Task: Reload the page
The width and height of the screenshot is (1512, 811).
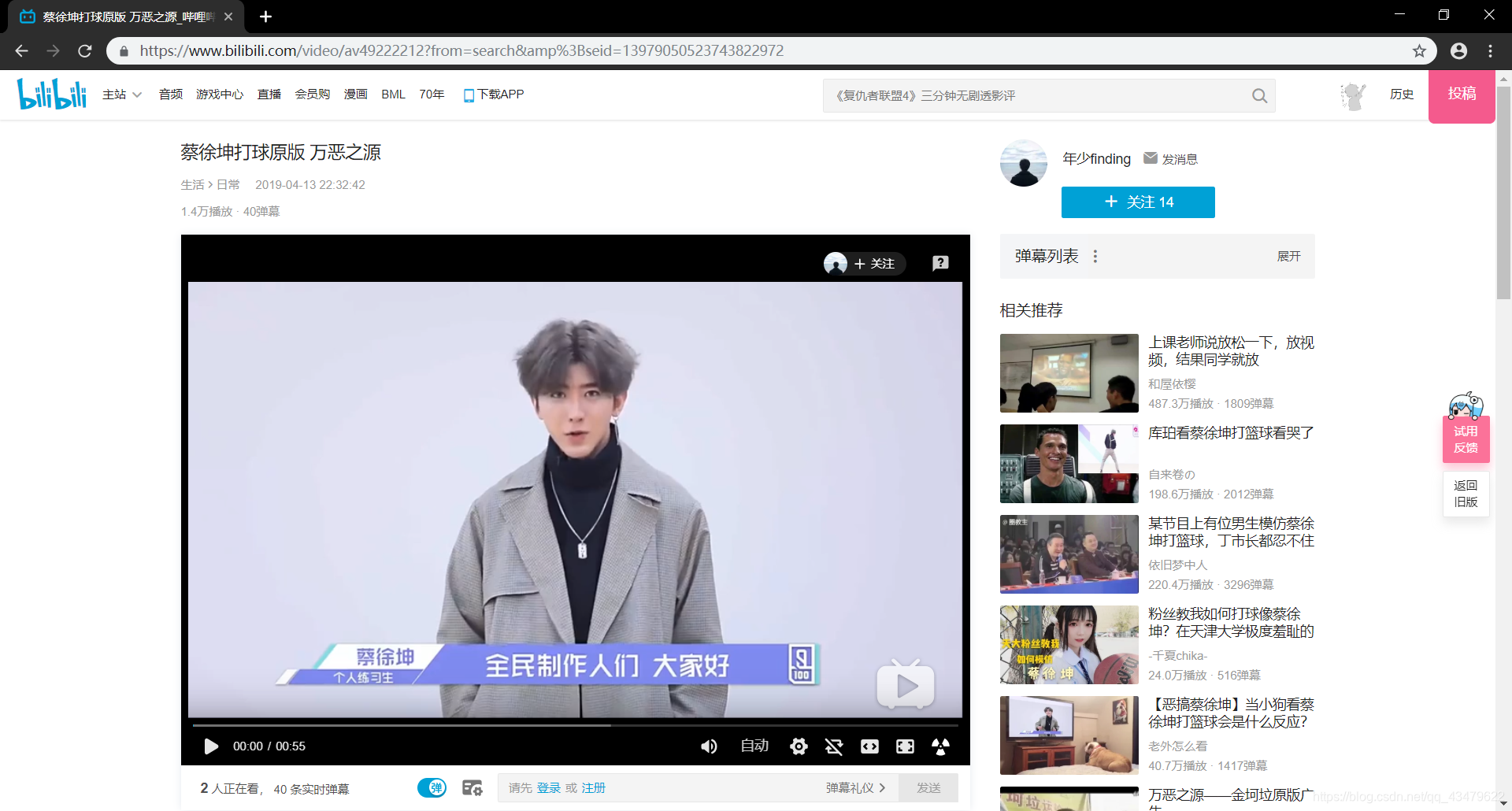Action: [85, 50]
